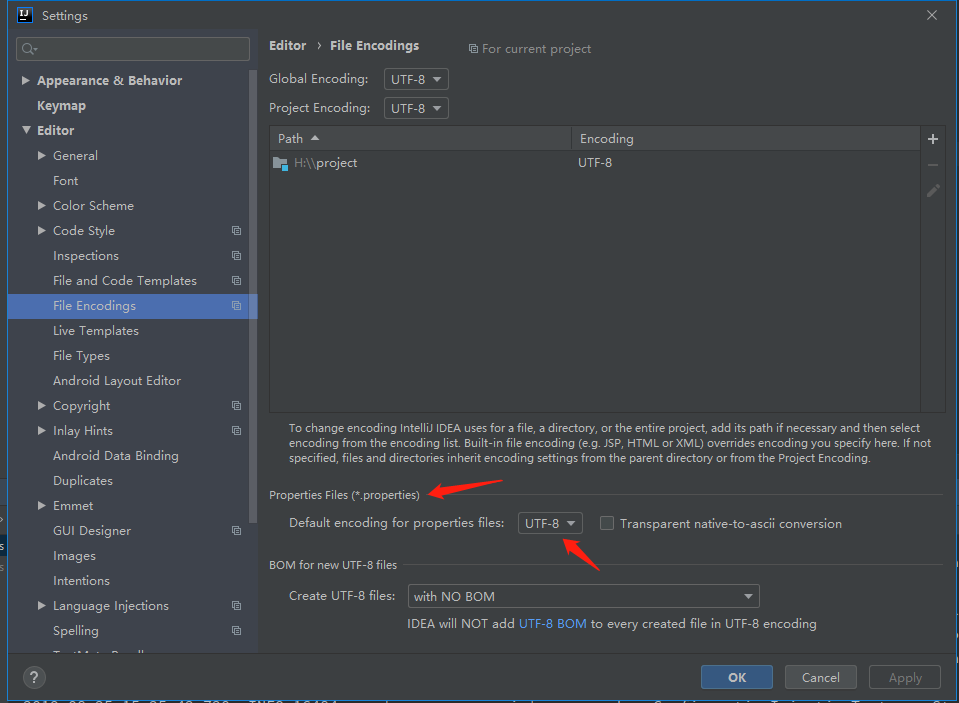The width and height of the screenshot is (959, 703).
Task: Click the settings tree scrollbar
Action: [253, 296]
